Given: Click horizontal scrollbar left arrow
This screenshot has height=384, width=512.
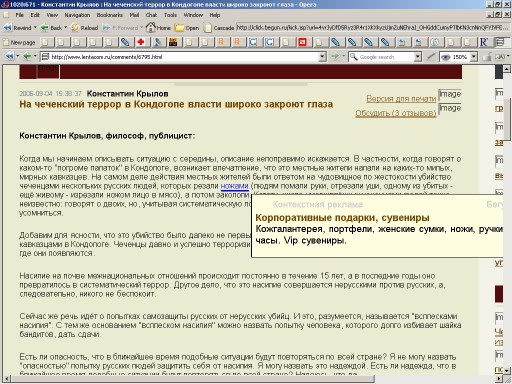Looking at the screenshot, I should tap(6, 379).
